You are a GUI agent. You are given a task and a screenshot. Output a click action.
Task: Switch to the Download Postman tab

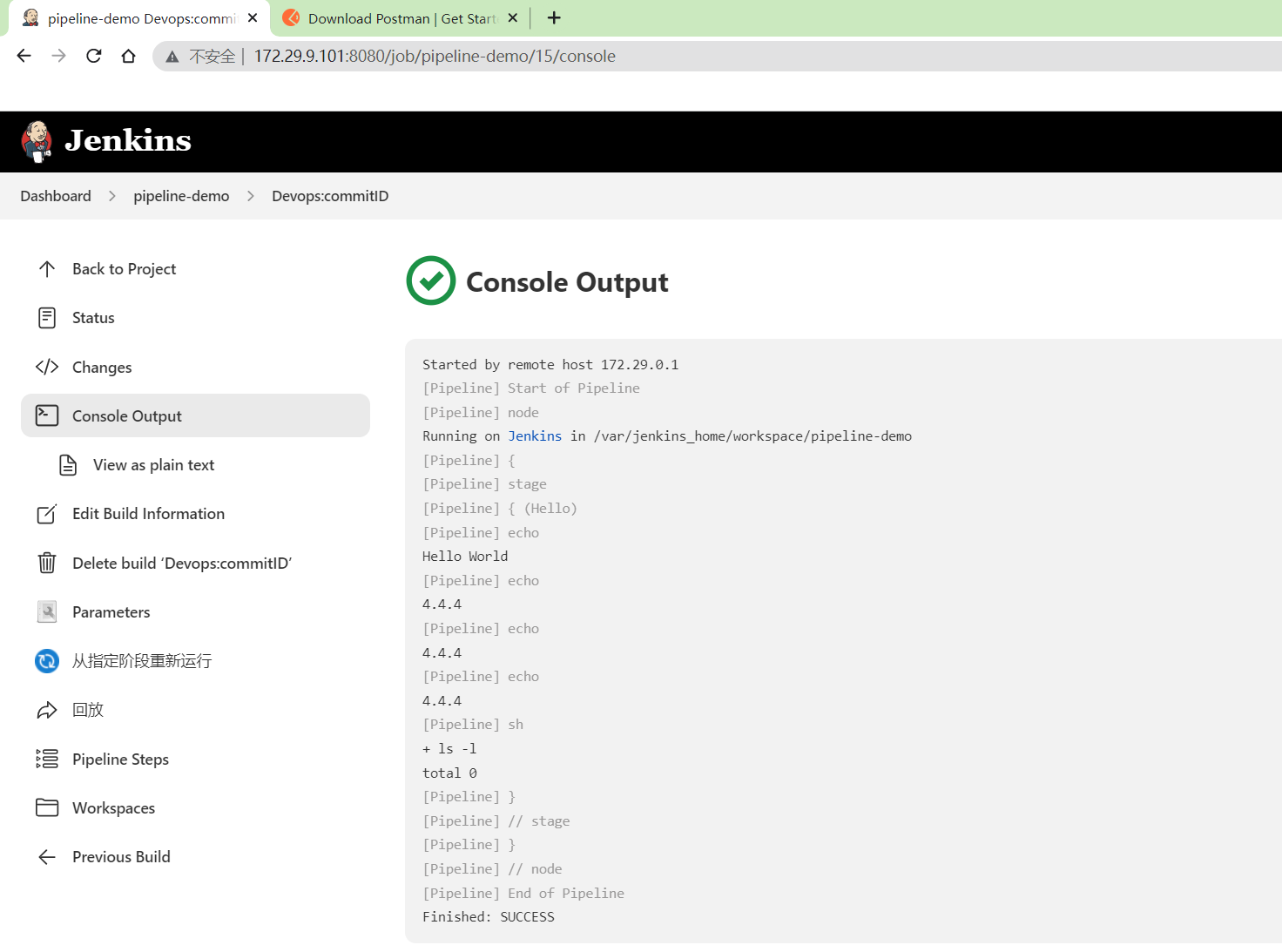[x=401, y=18]
